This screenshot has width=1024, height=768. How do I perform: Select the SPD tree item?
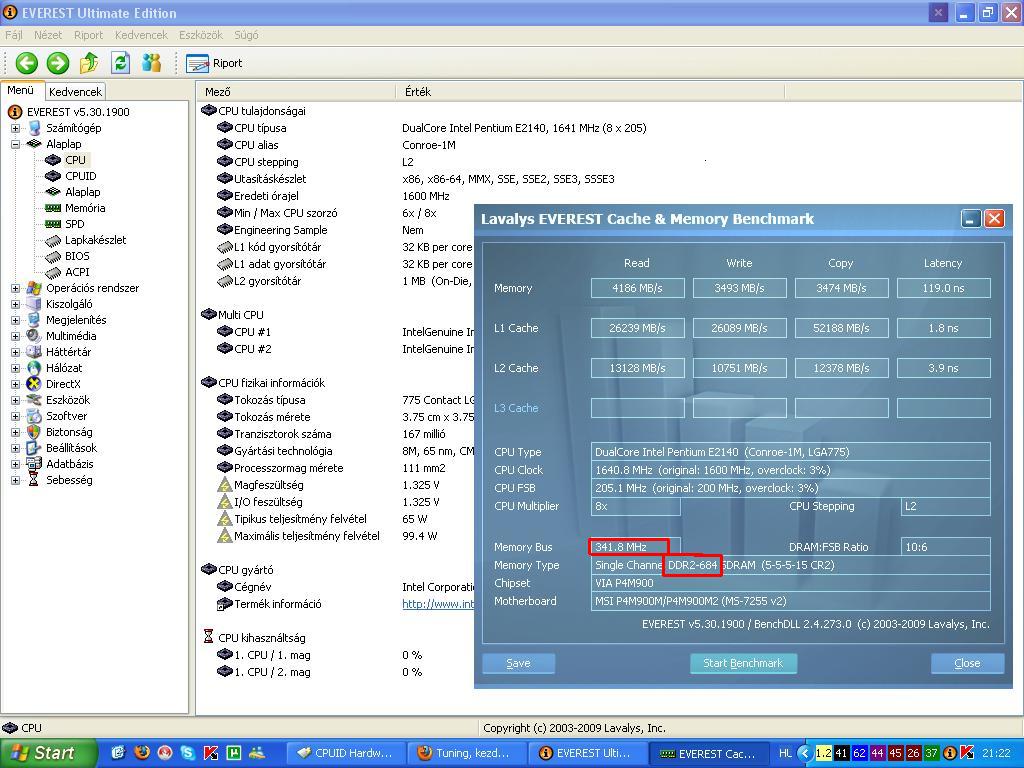click(74, 224)
